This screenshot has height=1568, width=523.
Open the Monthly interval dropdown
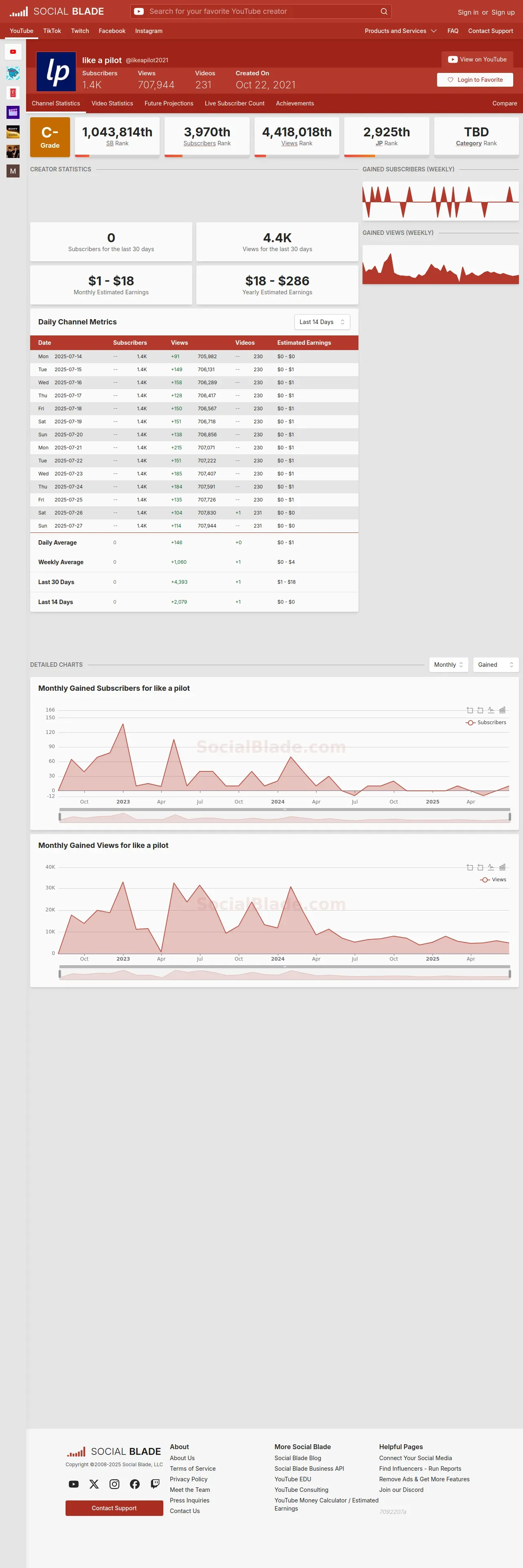pyautogui.click(x=449, y=665)
